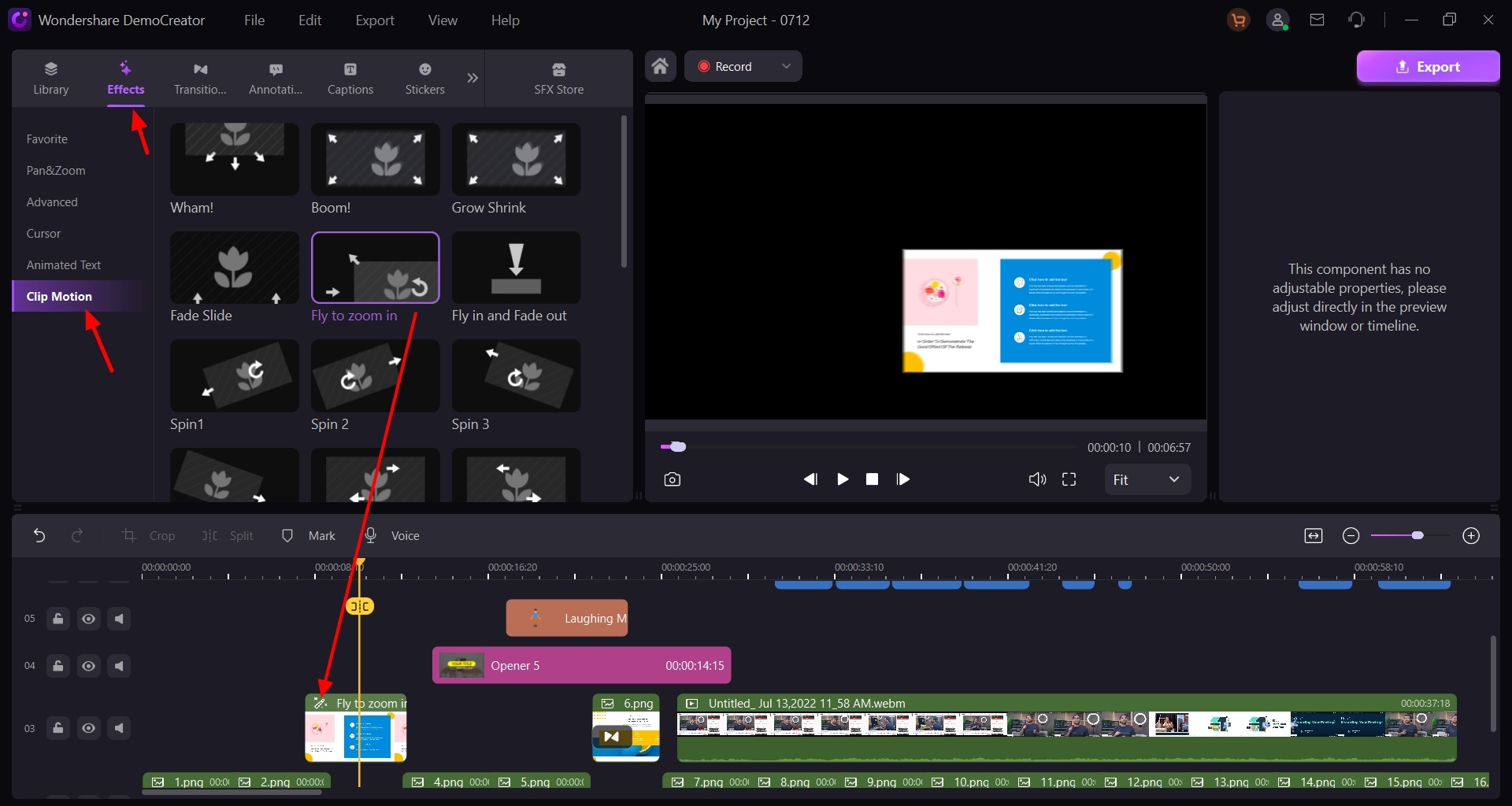Image resolution: width=1512 pixels, height=806 pixels.
Task: Lock track 04
Action: pos(57,666)
